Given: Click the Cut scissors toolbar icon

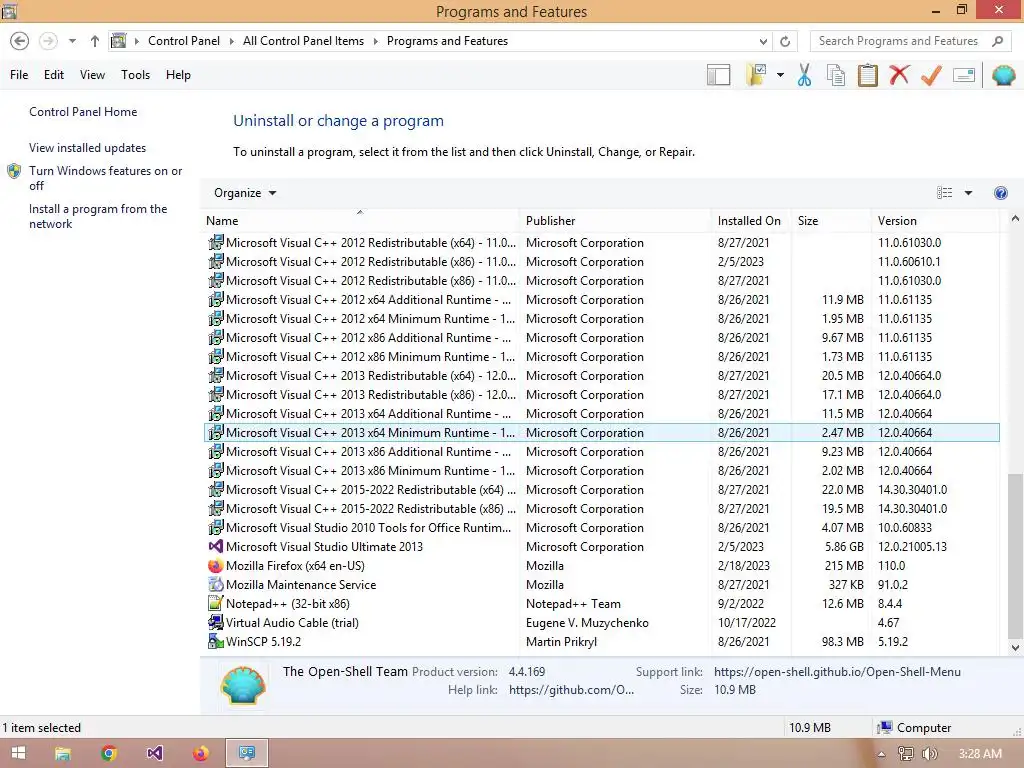Looking at the screenshot, I should tap(804, 75).
